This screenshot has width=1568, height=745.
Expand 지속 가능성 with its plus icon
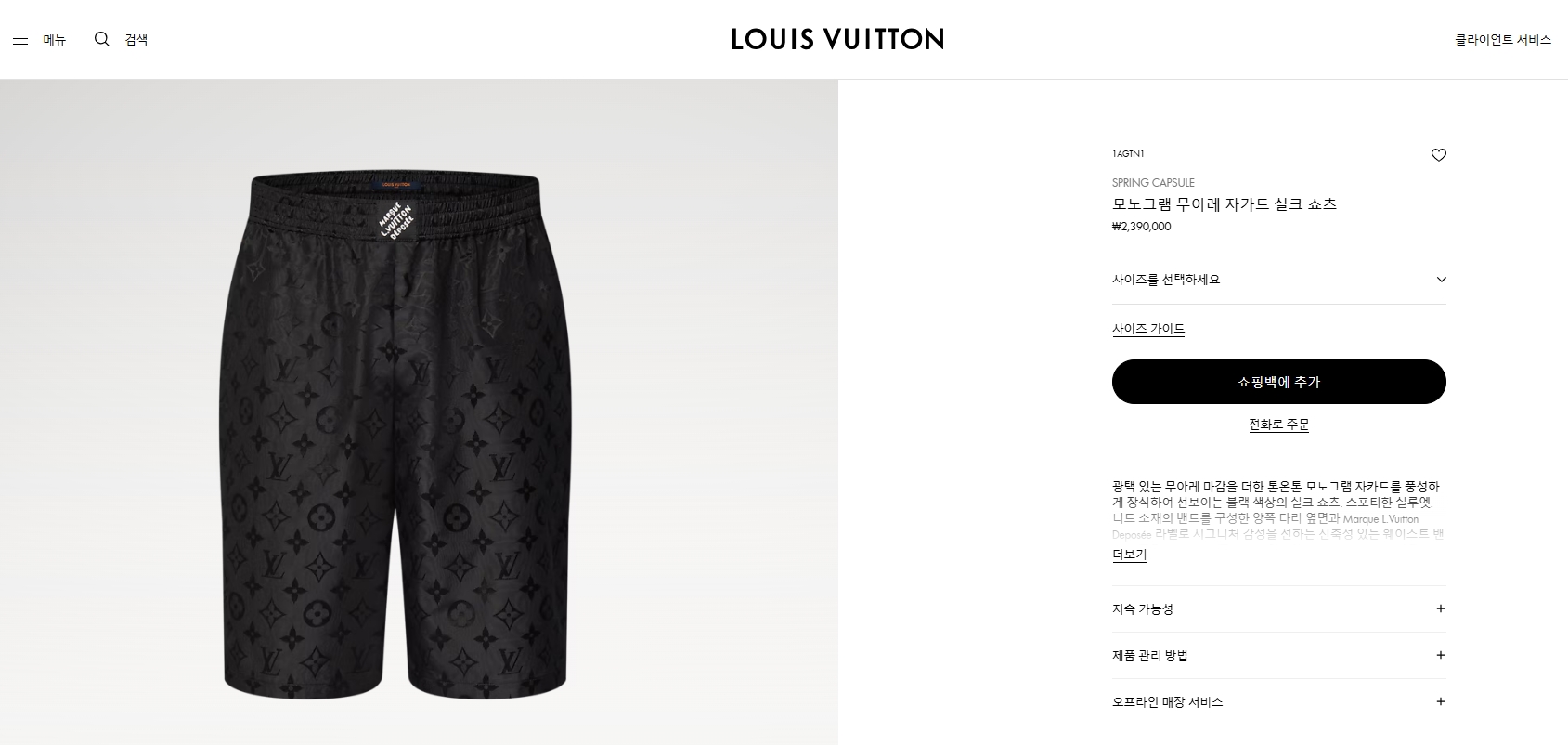(x=1440, y=609)
